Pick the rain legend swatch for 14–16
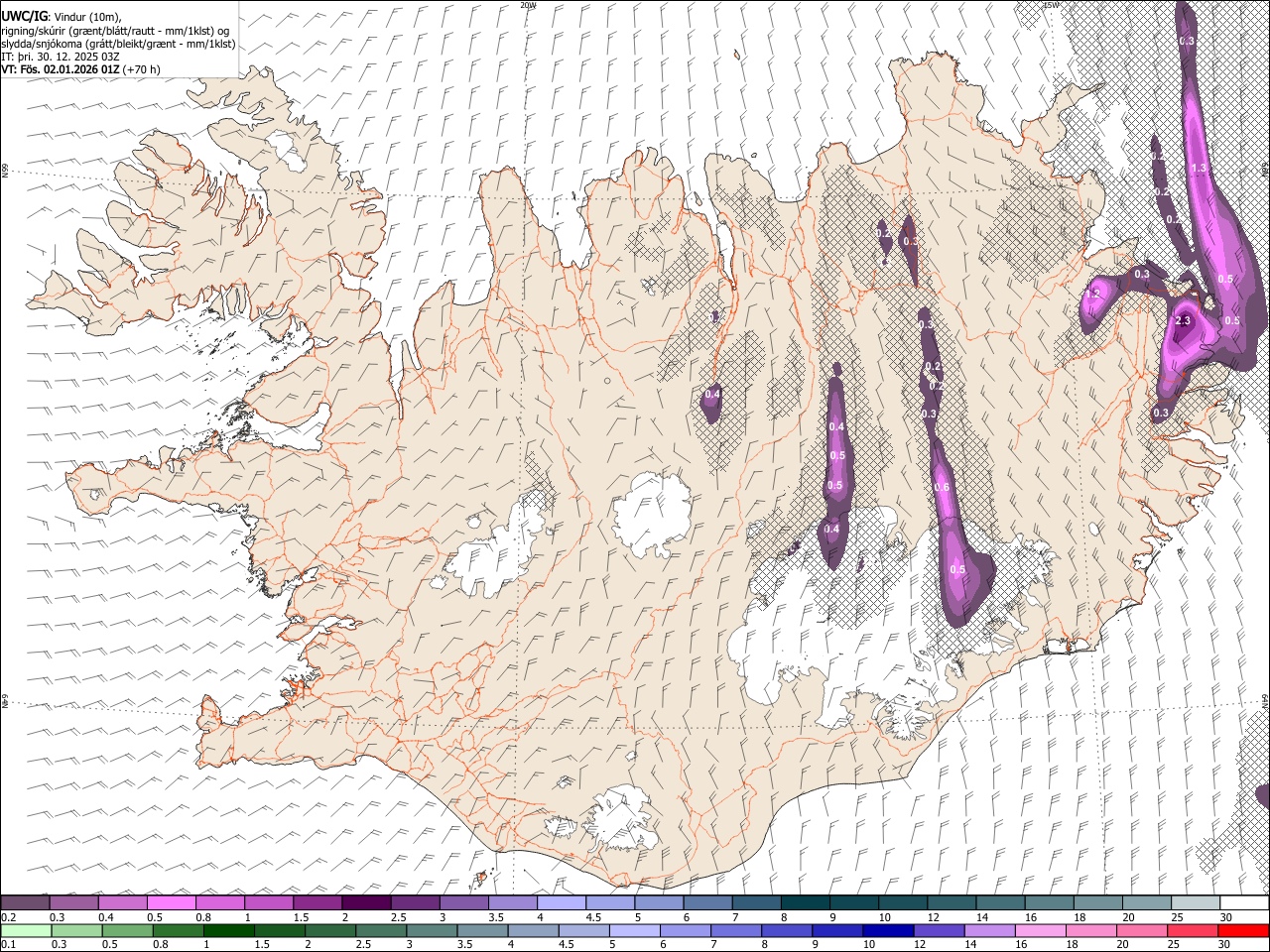The image size is (1270, 952). click(989, 931)
